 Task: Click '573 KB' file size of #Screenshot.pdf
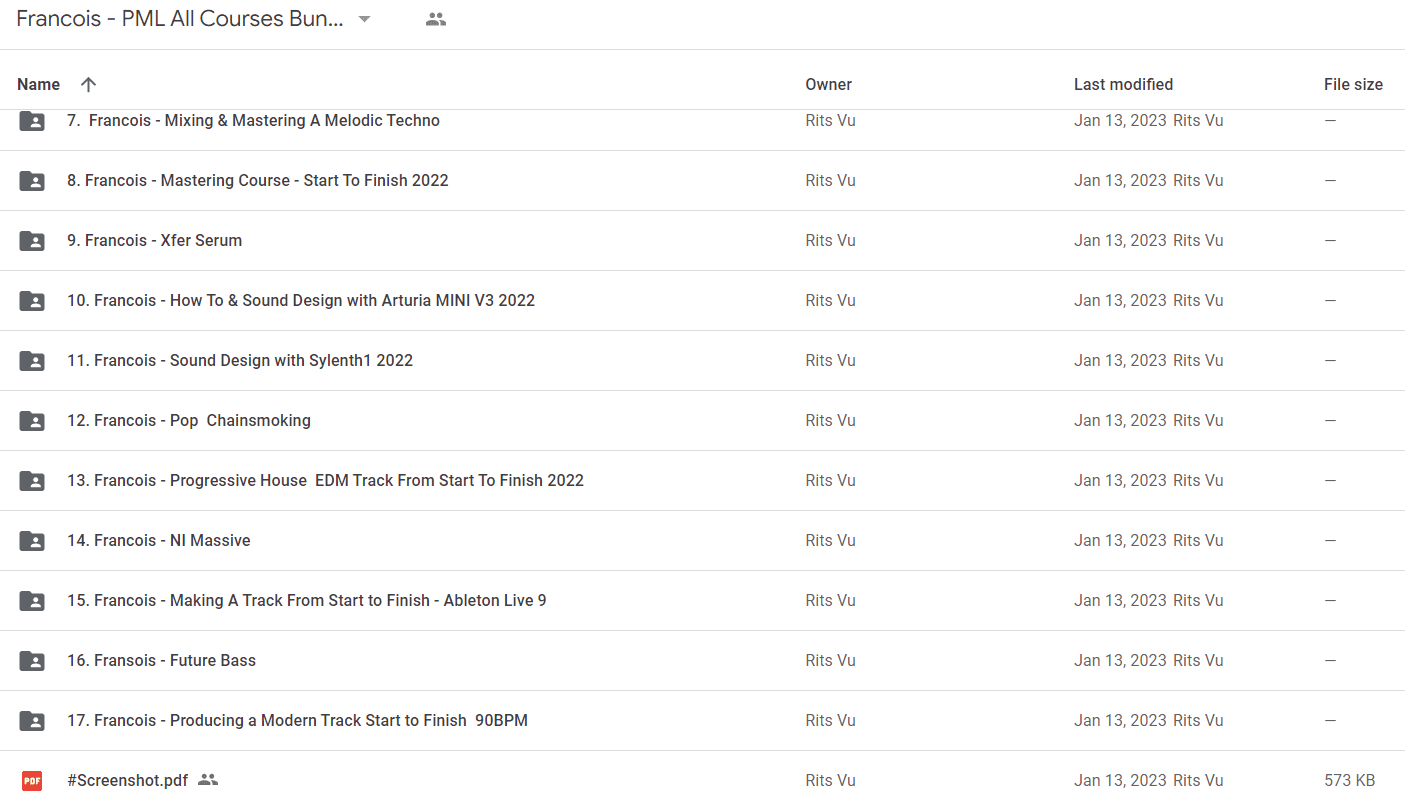[x=1349, y=780]
